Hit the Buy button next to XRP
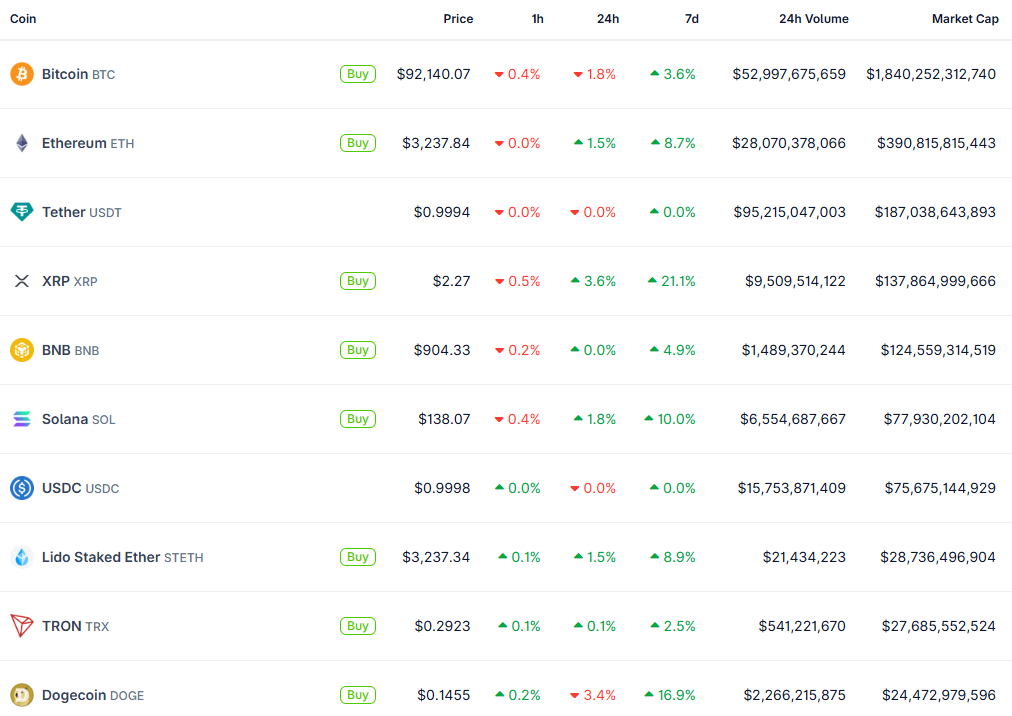Screen dimensions: 1012x716 358,281
